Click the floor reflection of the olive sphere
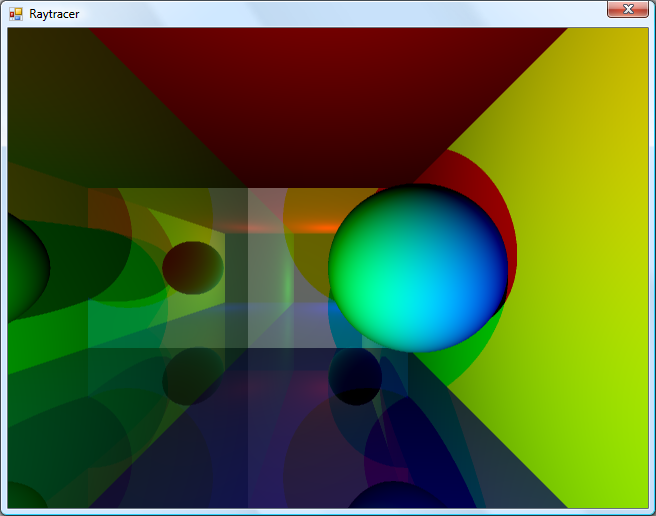 193,376
